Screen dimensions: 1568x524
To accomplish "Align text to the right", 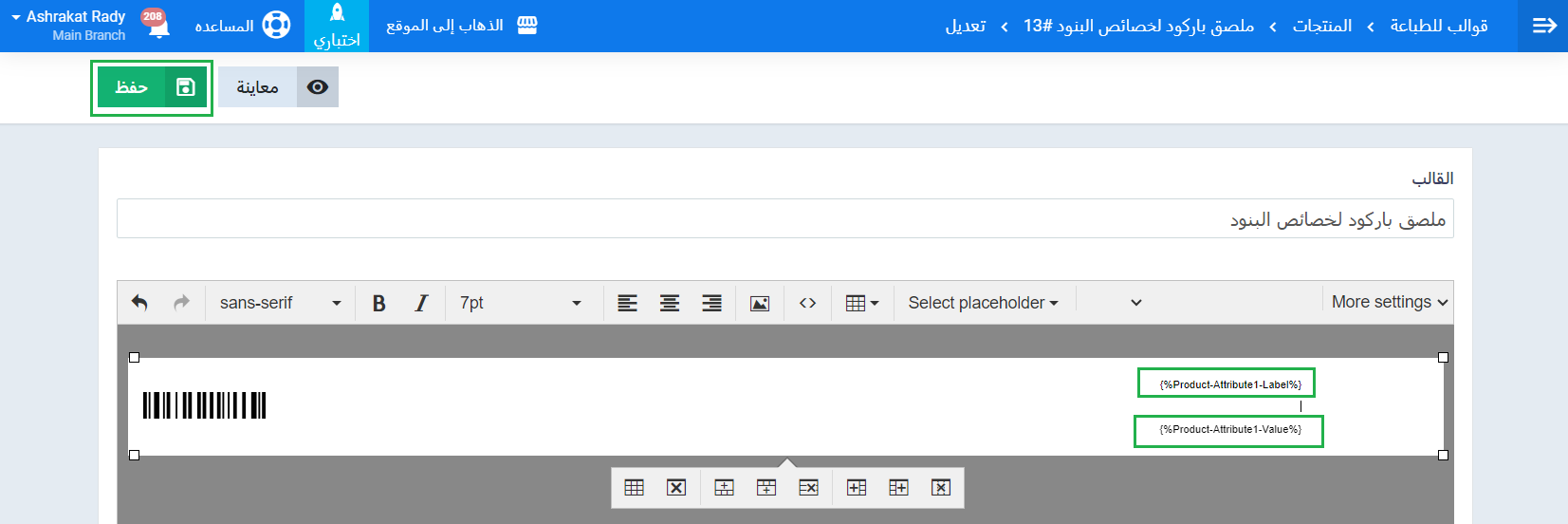I will [711, 303].
